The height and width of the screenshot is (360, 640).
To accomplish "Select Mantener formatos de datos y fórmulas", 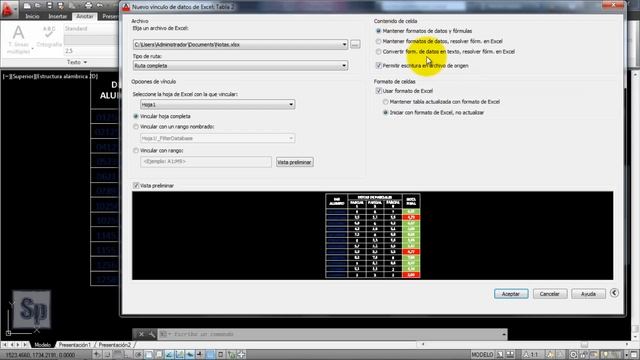I will [x=424, y=31].
